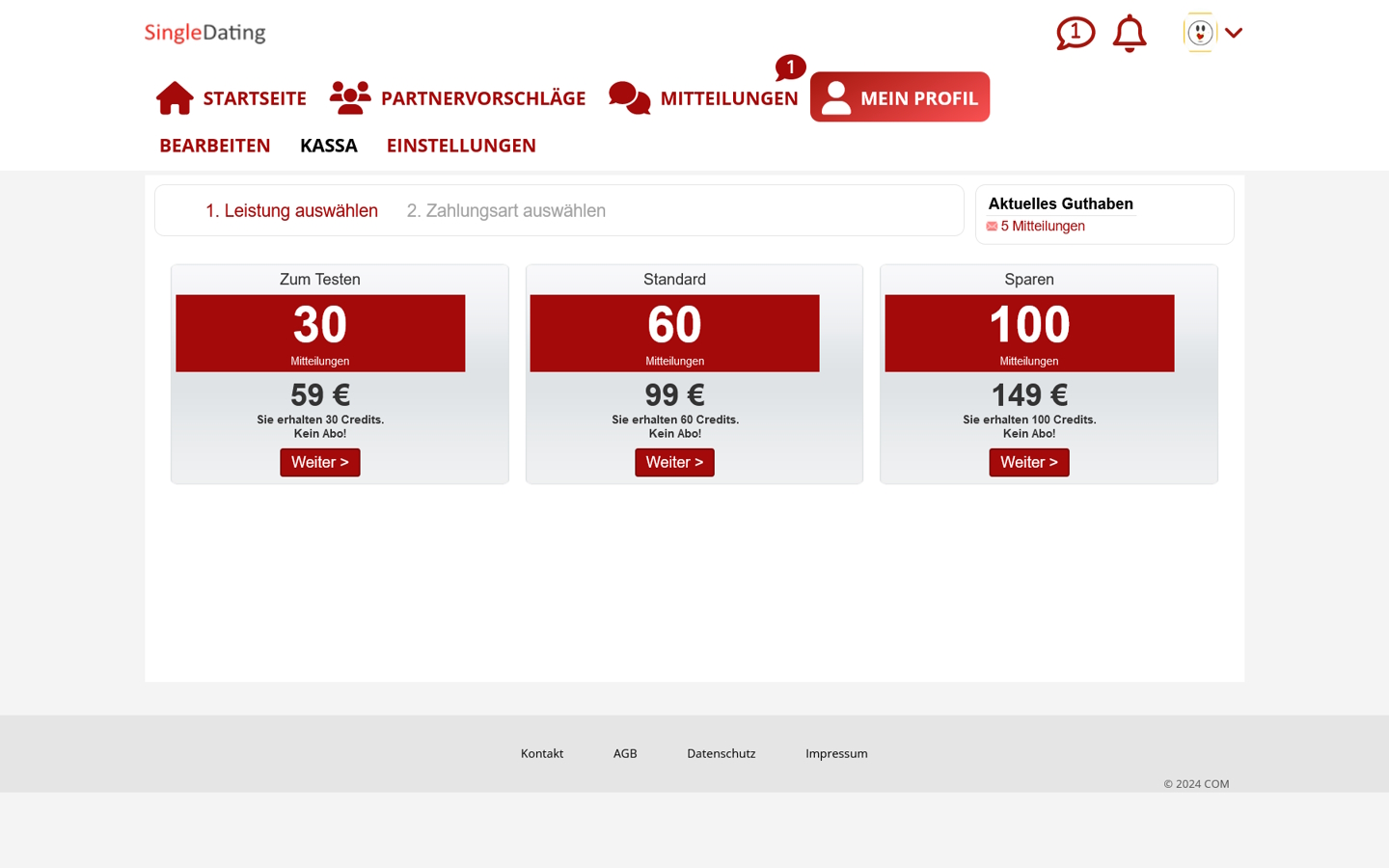Click the people icon next to PARTNERVORSCHLÄGE

349,96
